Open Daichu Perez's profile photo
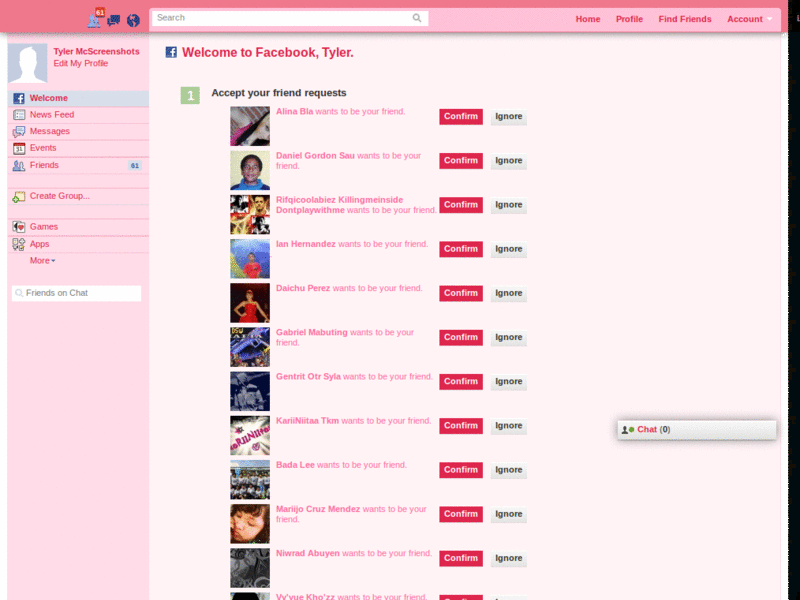The height and width of the screenshot is (600, 800). [x=250, y=303]
